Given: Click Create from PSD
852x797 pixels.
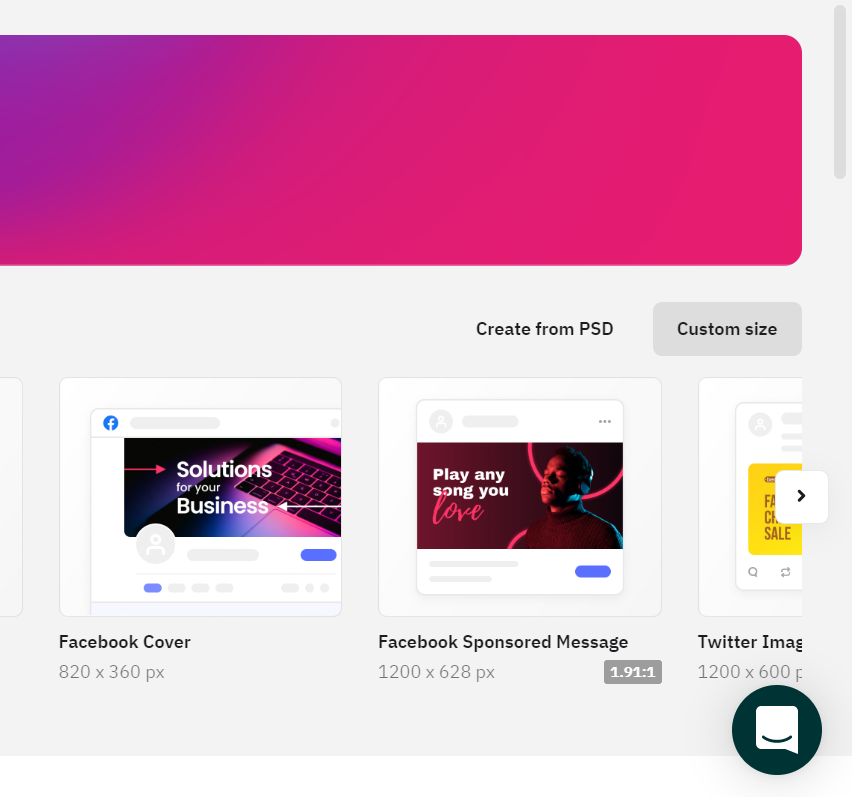Looking at the screenshot, I should [544, 329].
